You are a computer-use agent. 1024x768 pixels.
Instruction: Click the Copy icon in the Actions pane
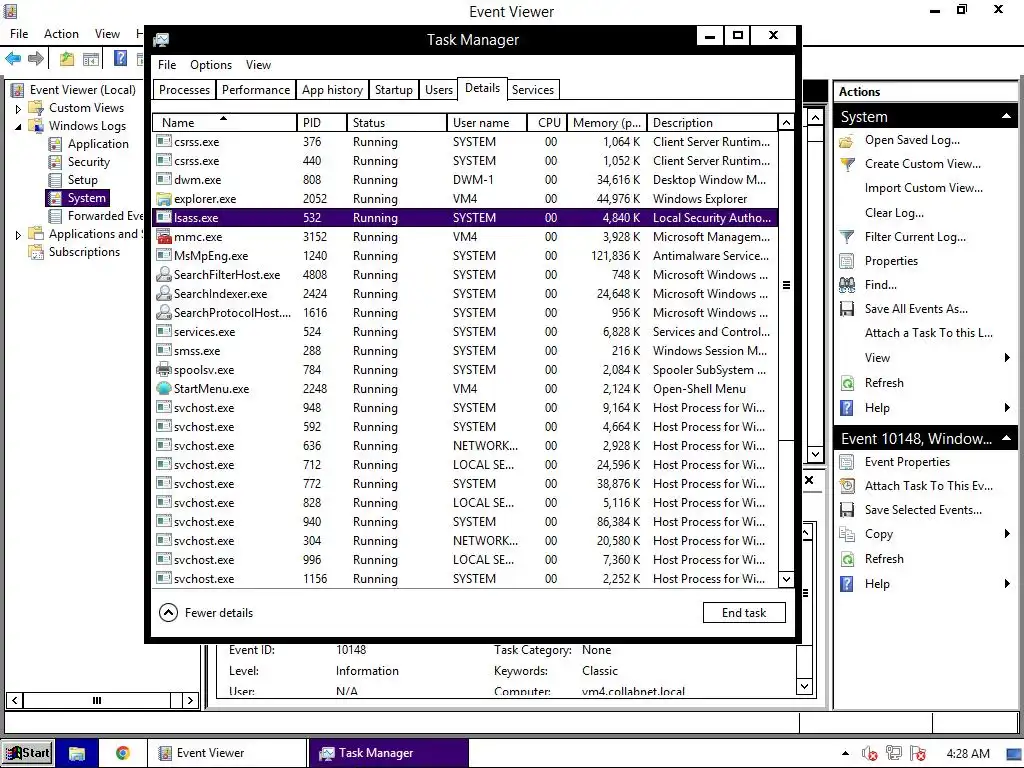coord(847,534)
